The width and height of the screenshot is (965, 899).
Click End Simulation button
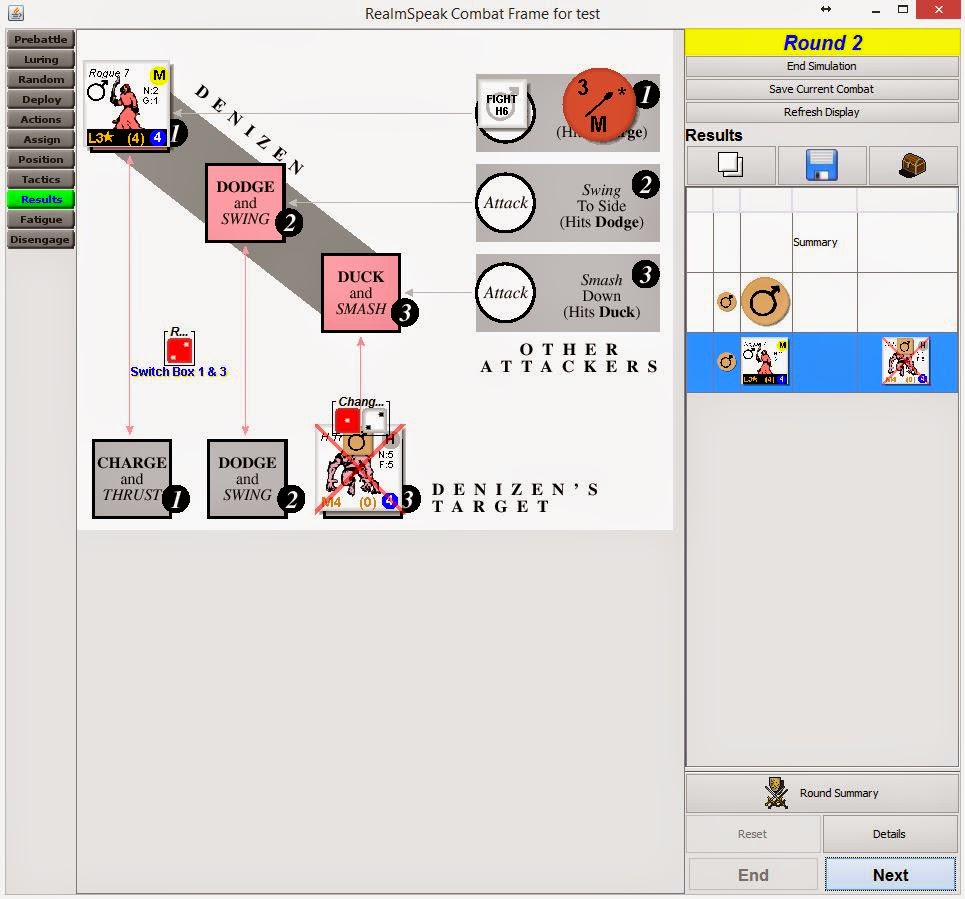pos(822,66)
